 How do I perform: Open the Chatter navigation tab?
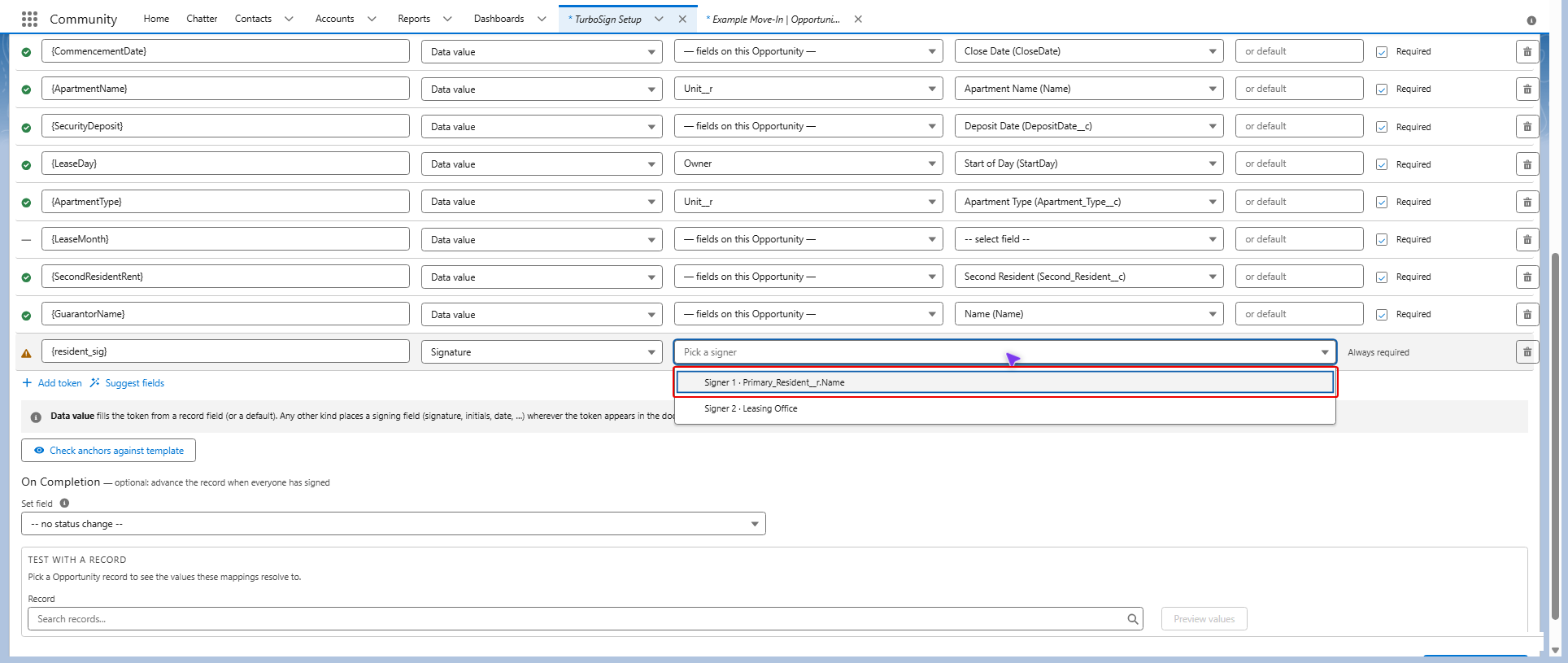[x=202, y=19]
